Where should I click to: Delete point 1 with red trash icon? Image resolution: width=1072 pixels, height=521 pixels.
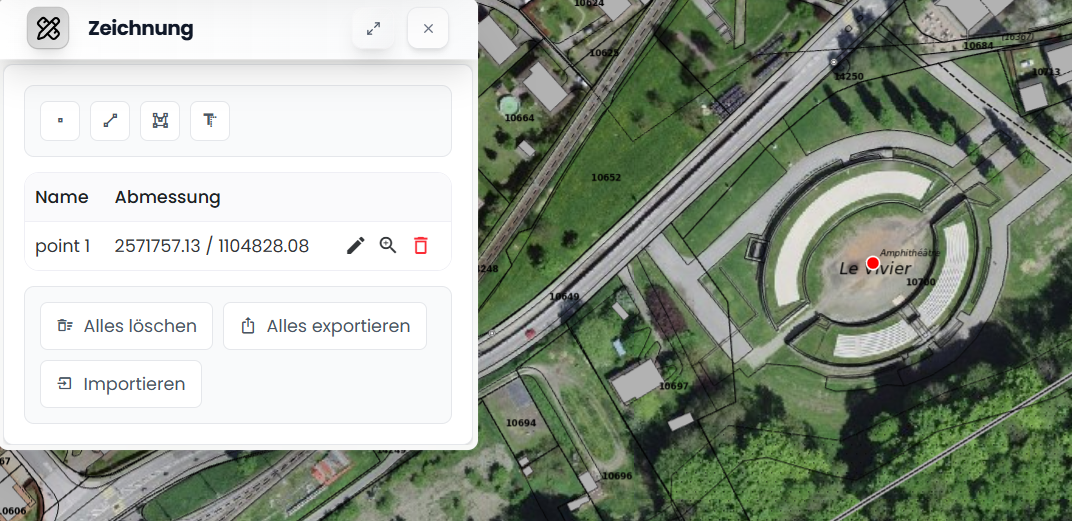(421, 246)
